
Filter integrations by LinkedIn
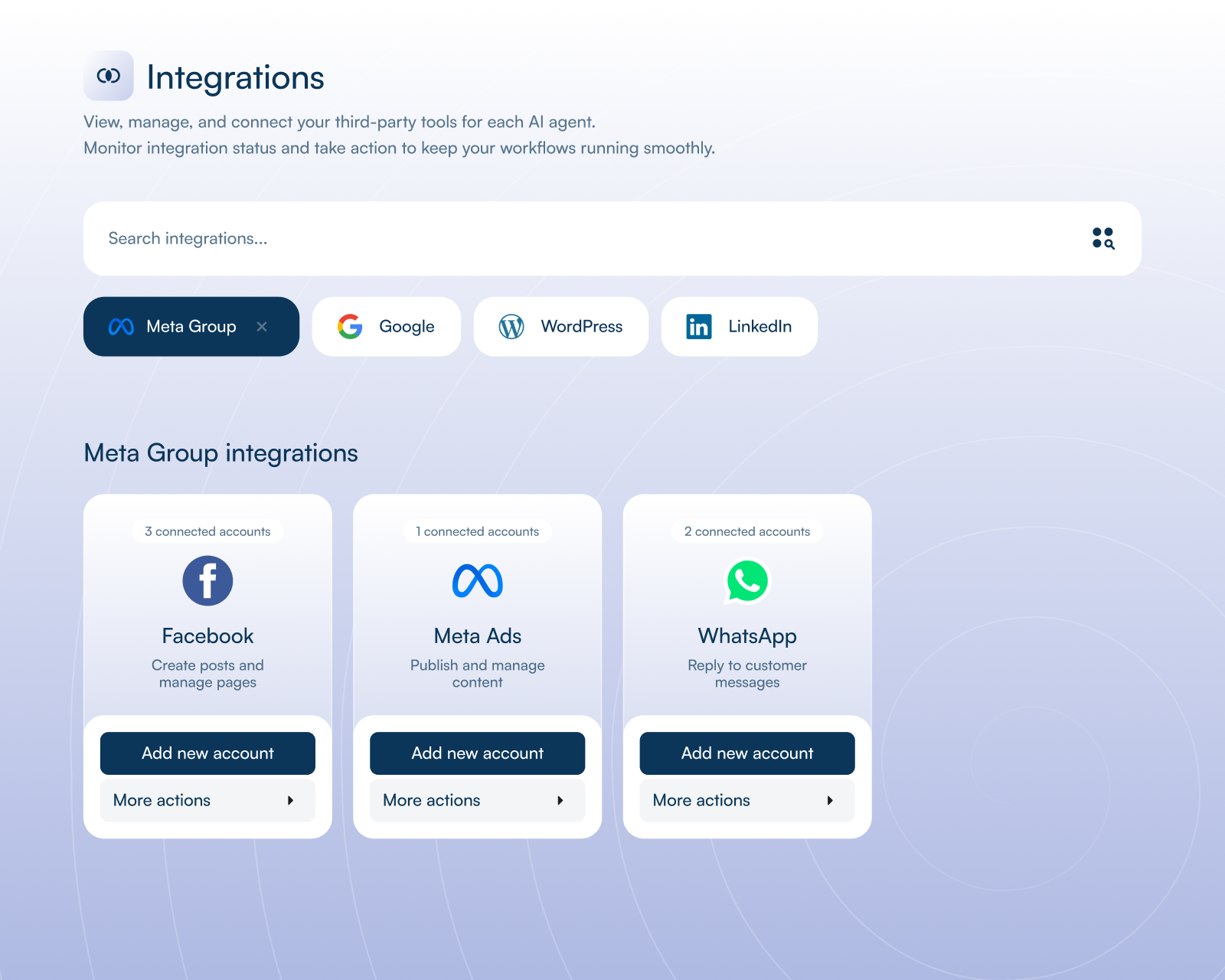coord(739,326)
